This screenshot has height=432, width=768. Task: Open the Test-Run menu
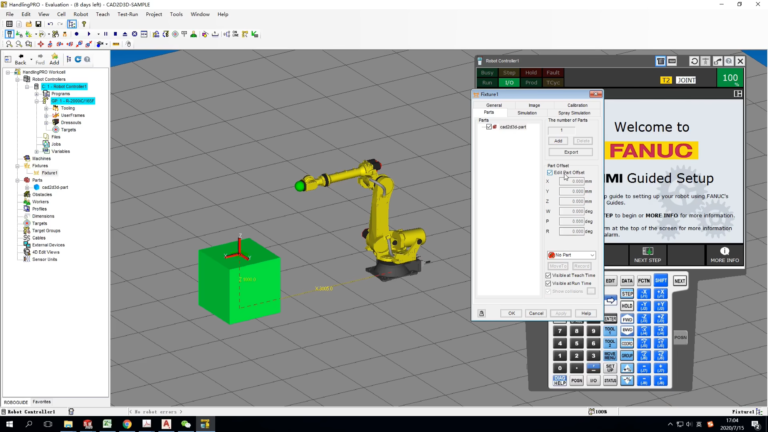click(x=127, y=14)
